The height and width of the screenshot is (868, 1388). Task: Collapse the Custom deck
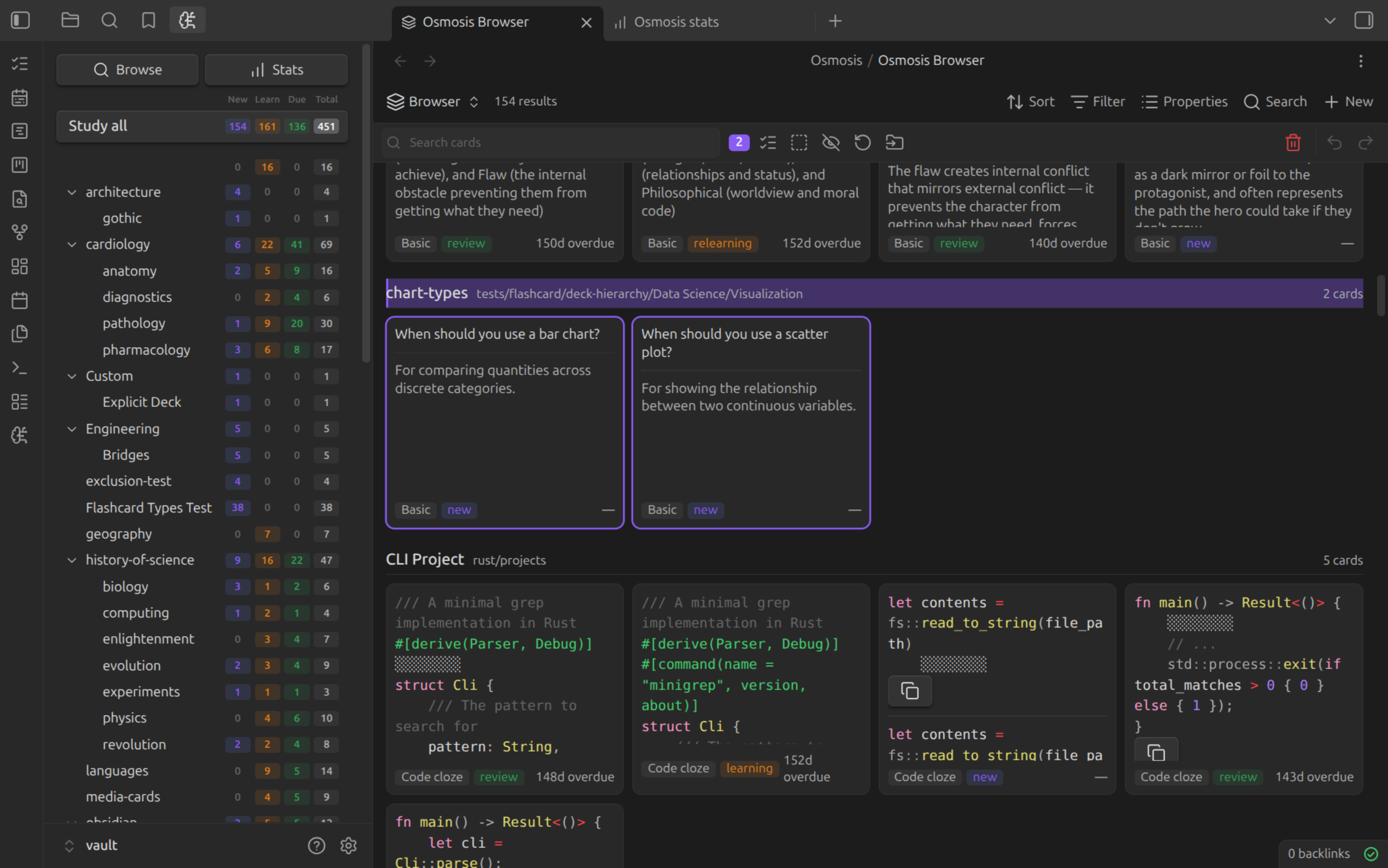[x=72, y=377]
